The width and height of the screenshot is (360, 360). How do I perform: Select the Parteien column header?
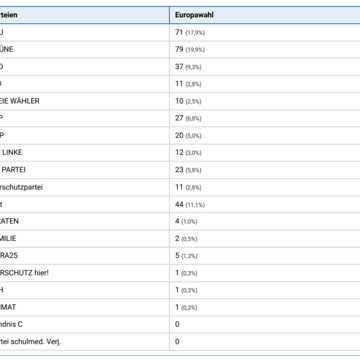point(85,15)
